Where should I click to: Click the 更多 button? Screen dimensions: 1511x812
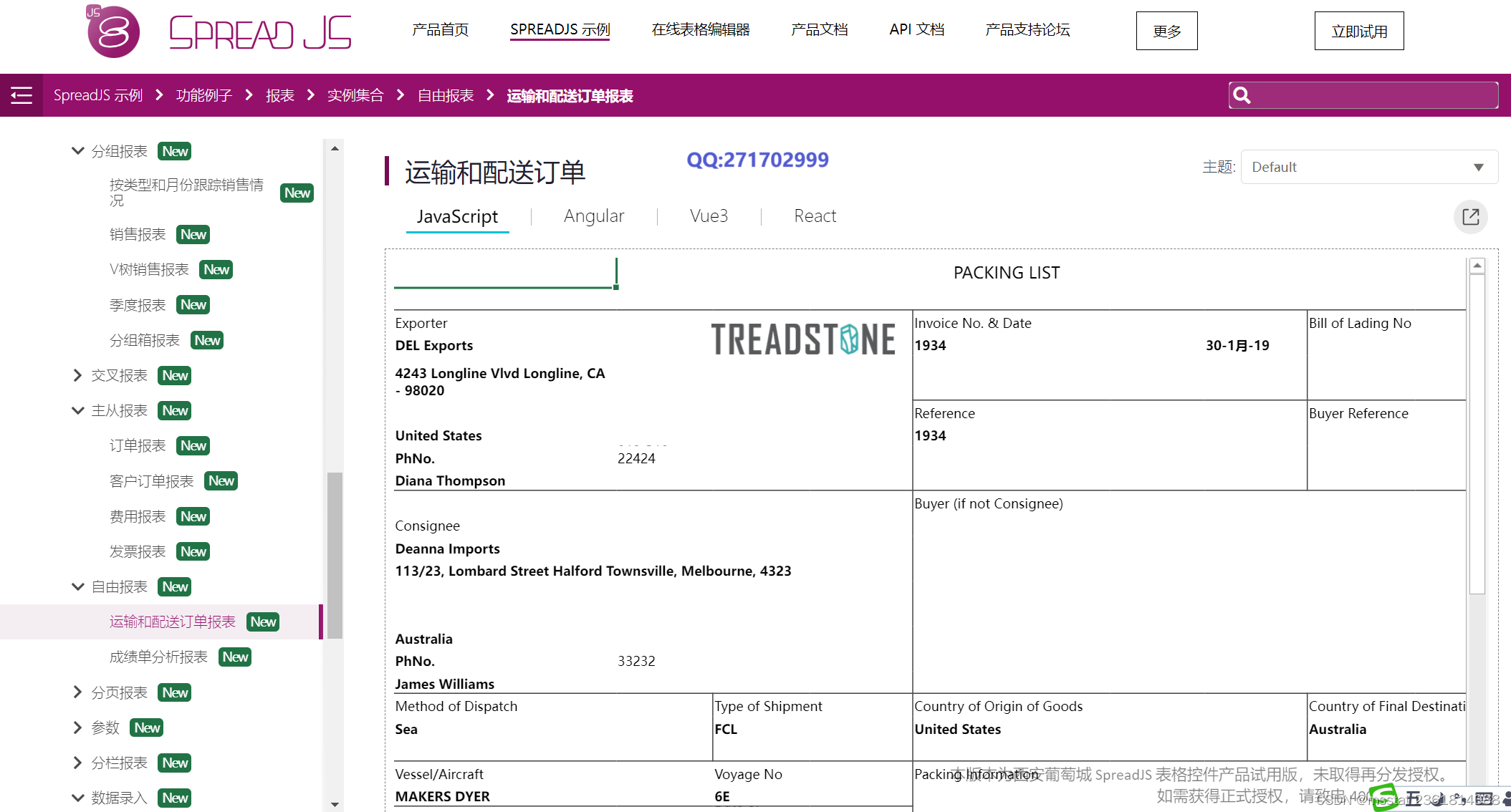click(x=1166, y=31)
